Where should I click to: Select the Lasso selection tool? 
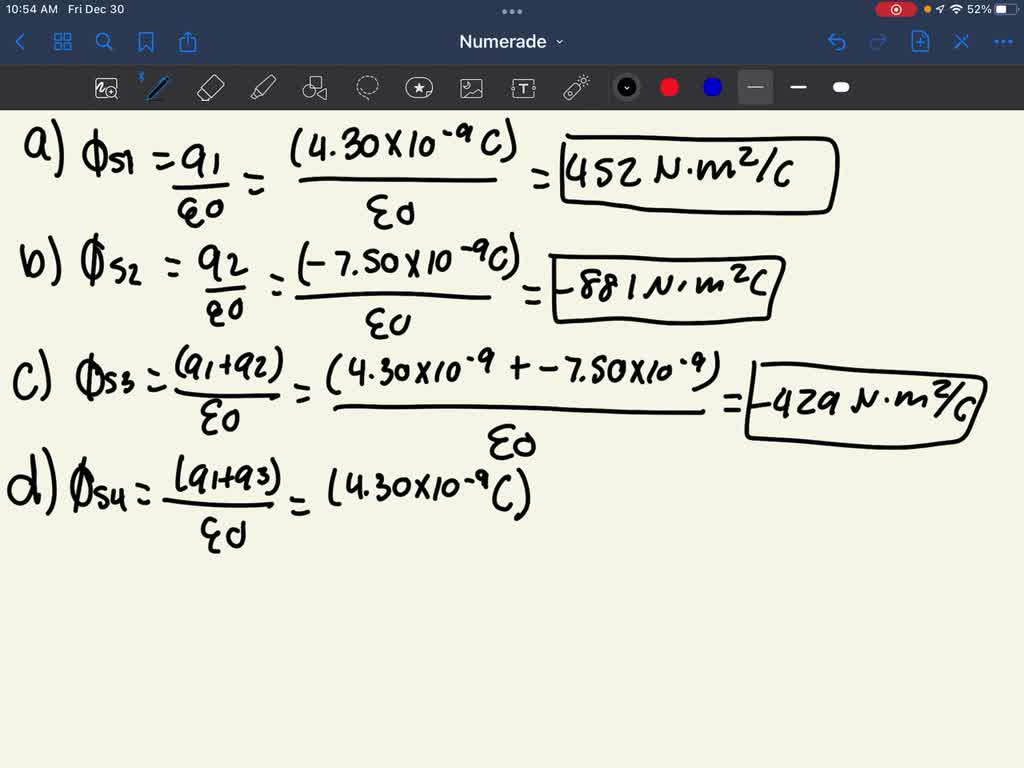[368, 87]
